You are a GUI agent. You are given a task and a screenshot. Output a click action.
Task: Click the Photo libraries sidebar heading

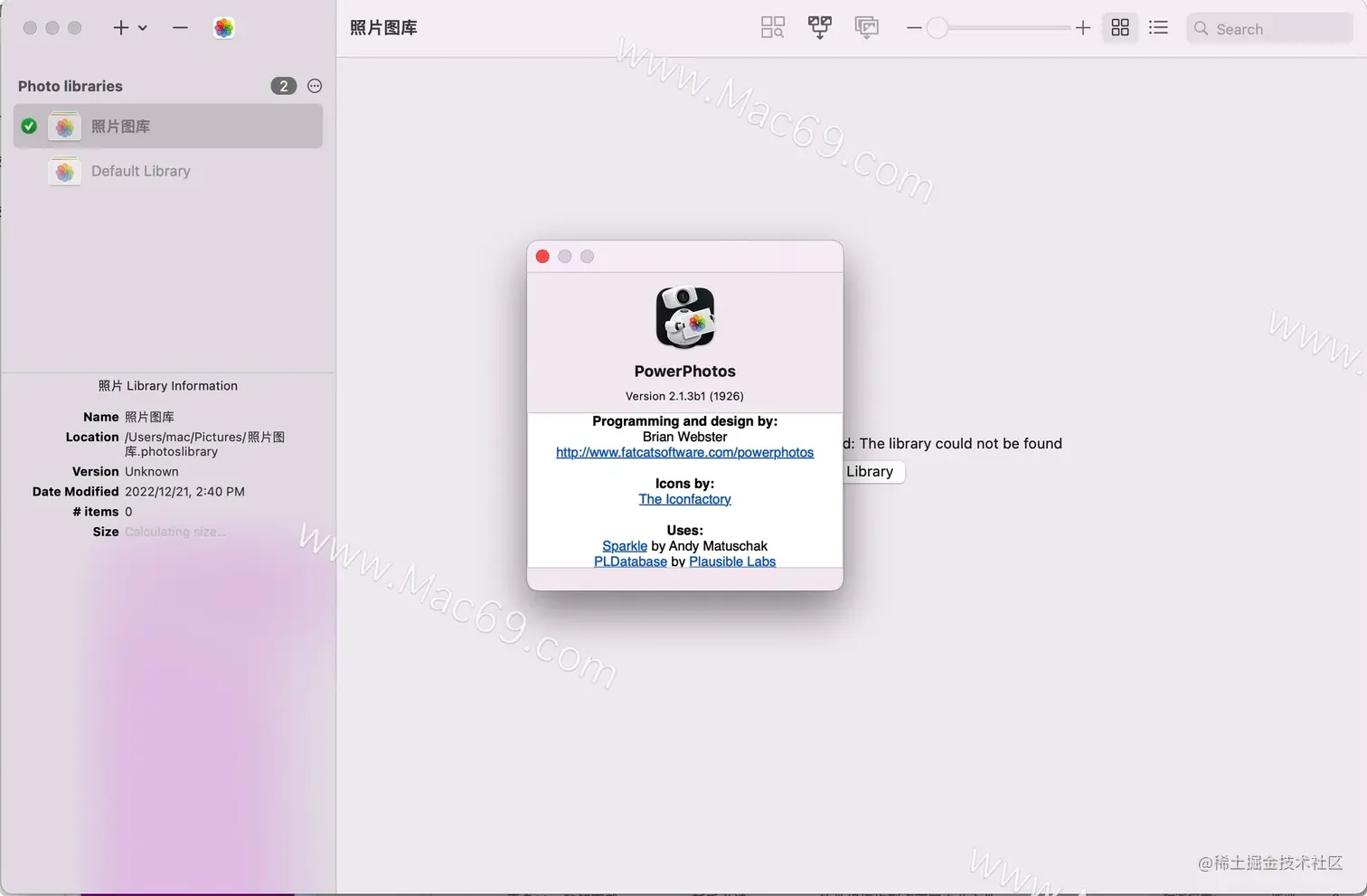click(71, 86)
